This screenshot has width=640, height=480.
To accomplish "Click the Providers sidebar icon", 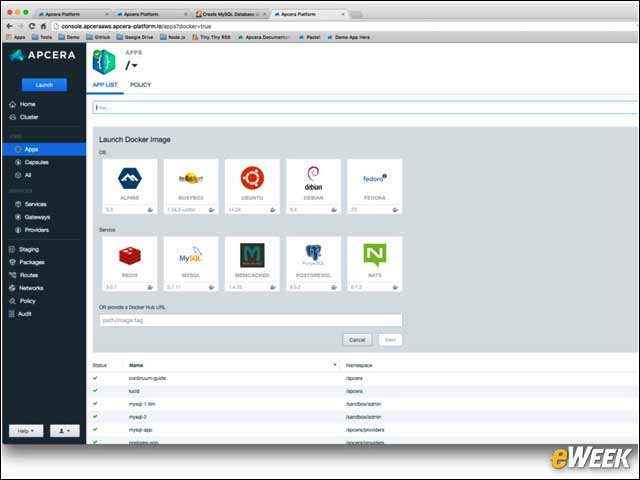I will pos(18,230).
